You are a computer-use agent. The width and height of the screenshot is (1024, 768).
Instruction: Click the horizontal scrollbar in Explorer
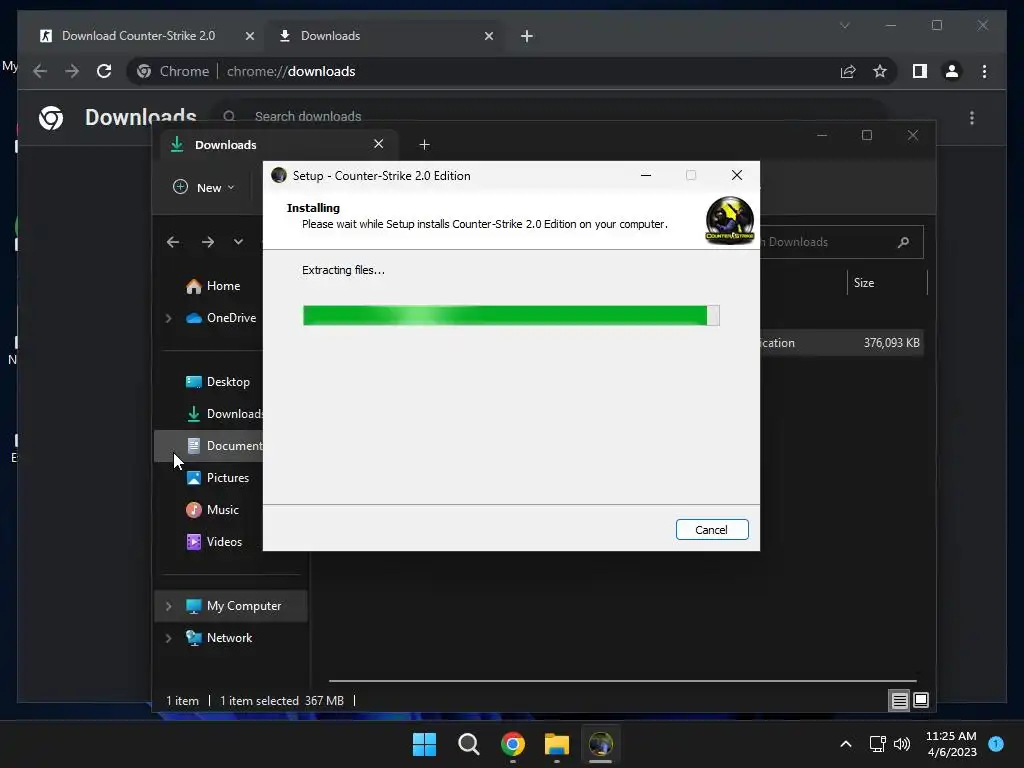pos(622,681)
